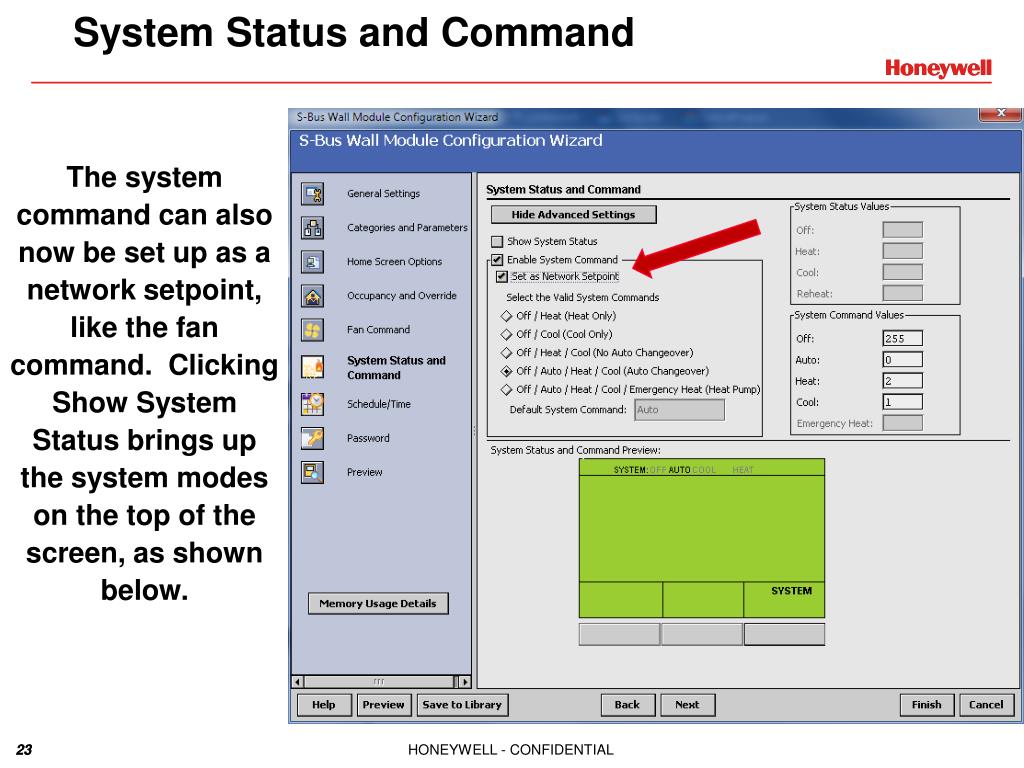The image size is (1024, 768).
Task: Click the Fan Command fan icon
Action: click(313, 330)
